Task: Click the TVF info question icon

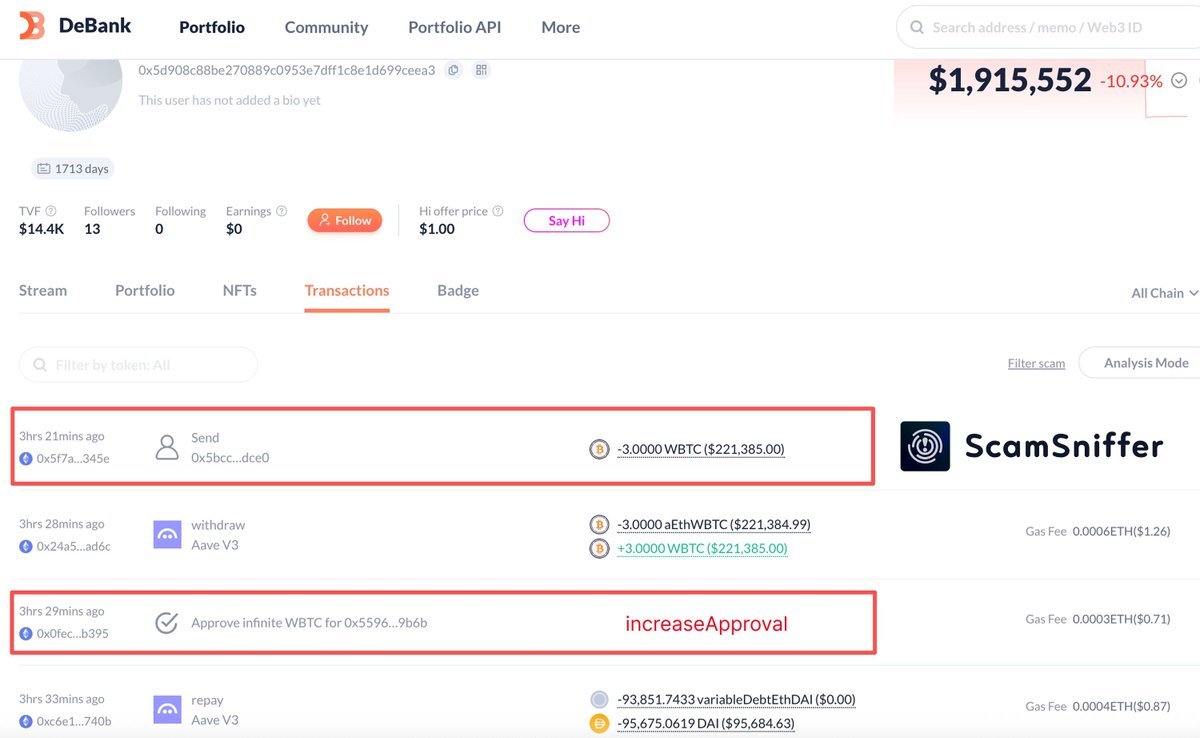Action: point(51,211)
